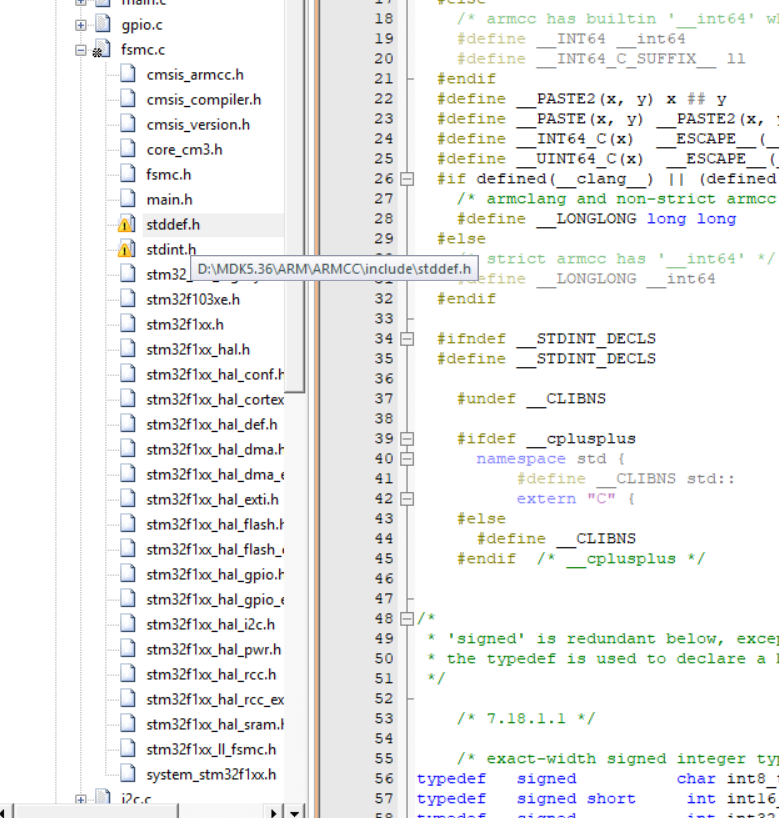Click the system_stm32f1xx.h file icon
779x818 pixels.
[x=128, y=774]
